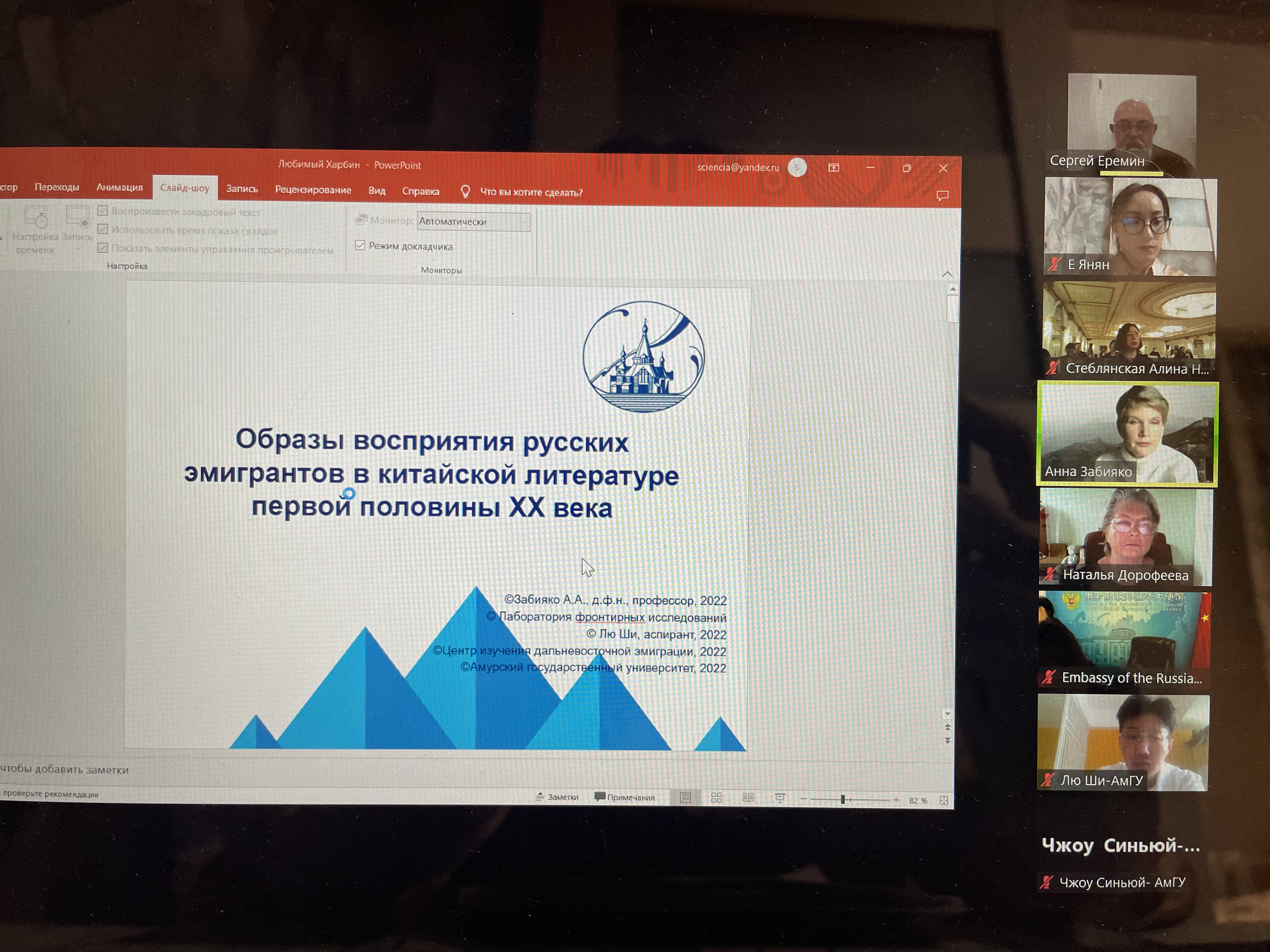
Task: Click the ribbon display options icon in title bar
Action: [834, 167]
